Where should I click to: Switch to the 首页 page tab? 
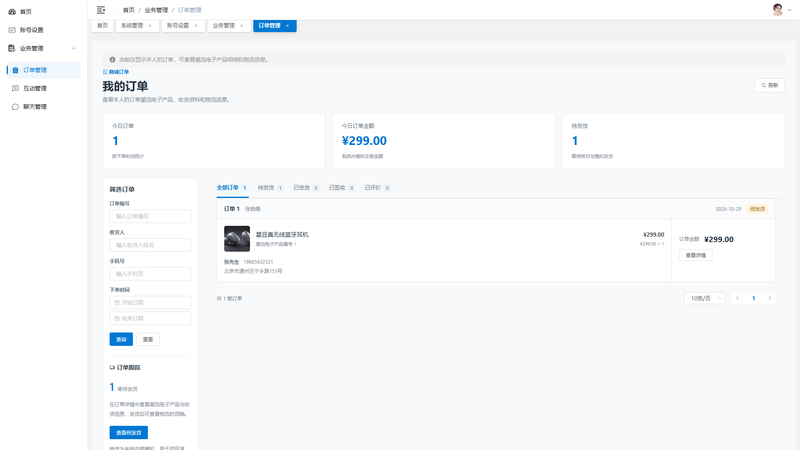tap(103, 26)
